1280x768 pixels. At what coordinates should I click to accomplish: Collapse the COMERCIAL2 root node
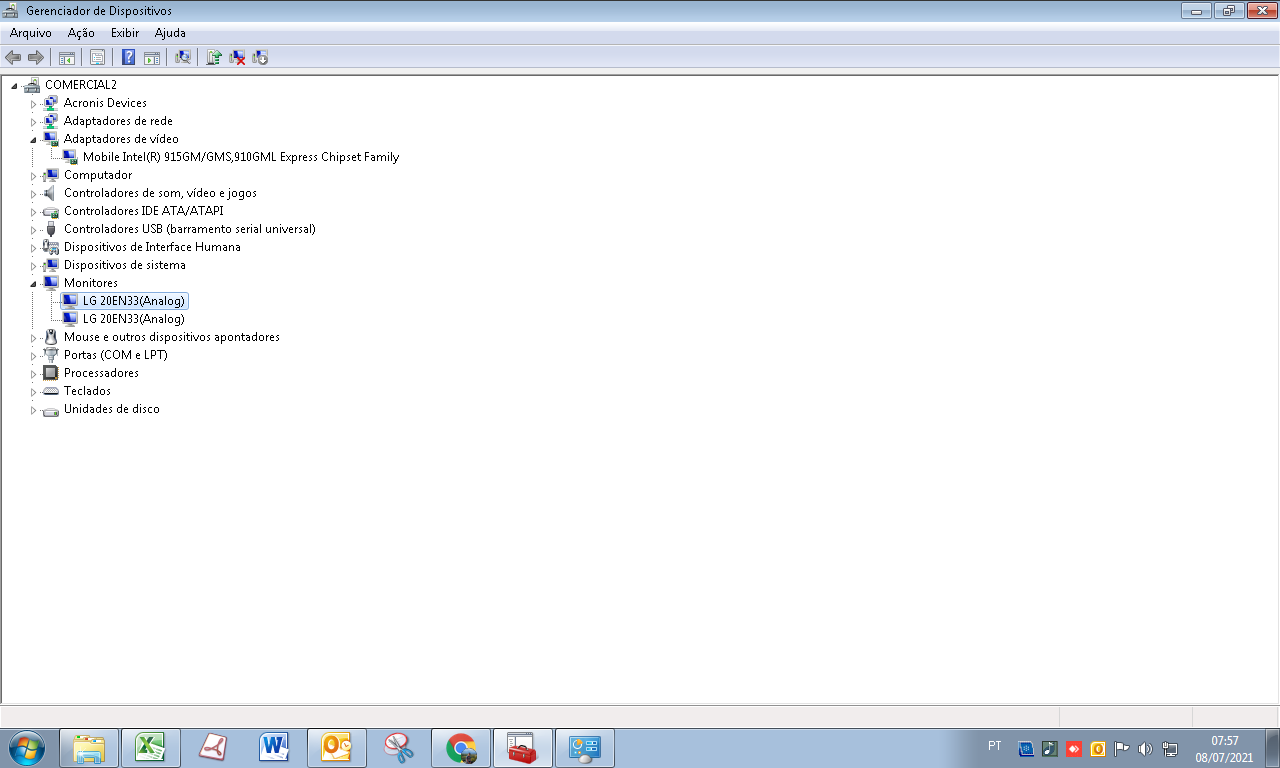(x=14, y=86)
